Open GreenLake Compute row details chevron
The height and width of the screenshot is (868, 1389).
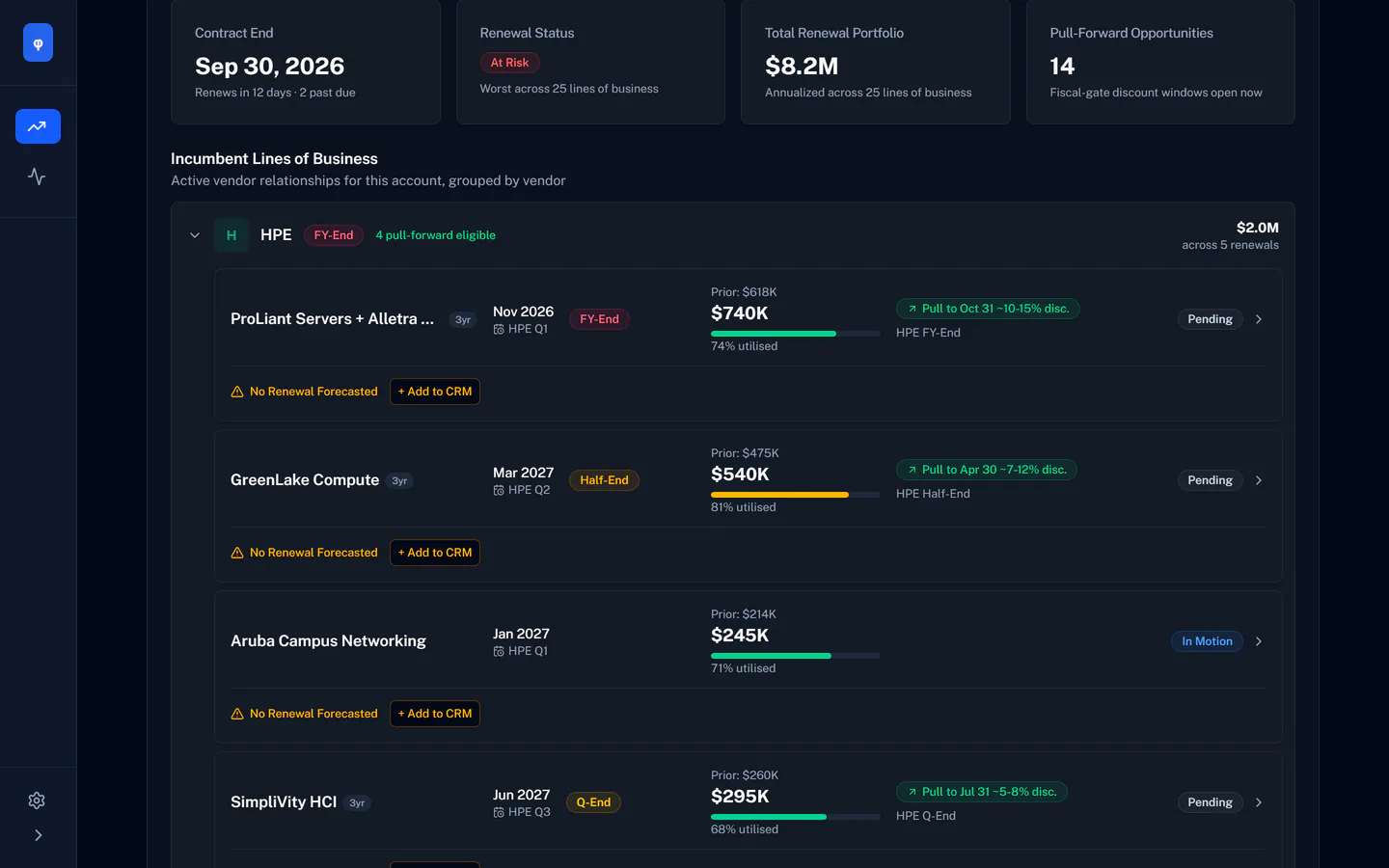point(1259,480)
